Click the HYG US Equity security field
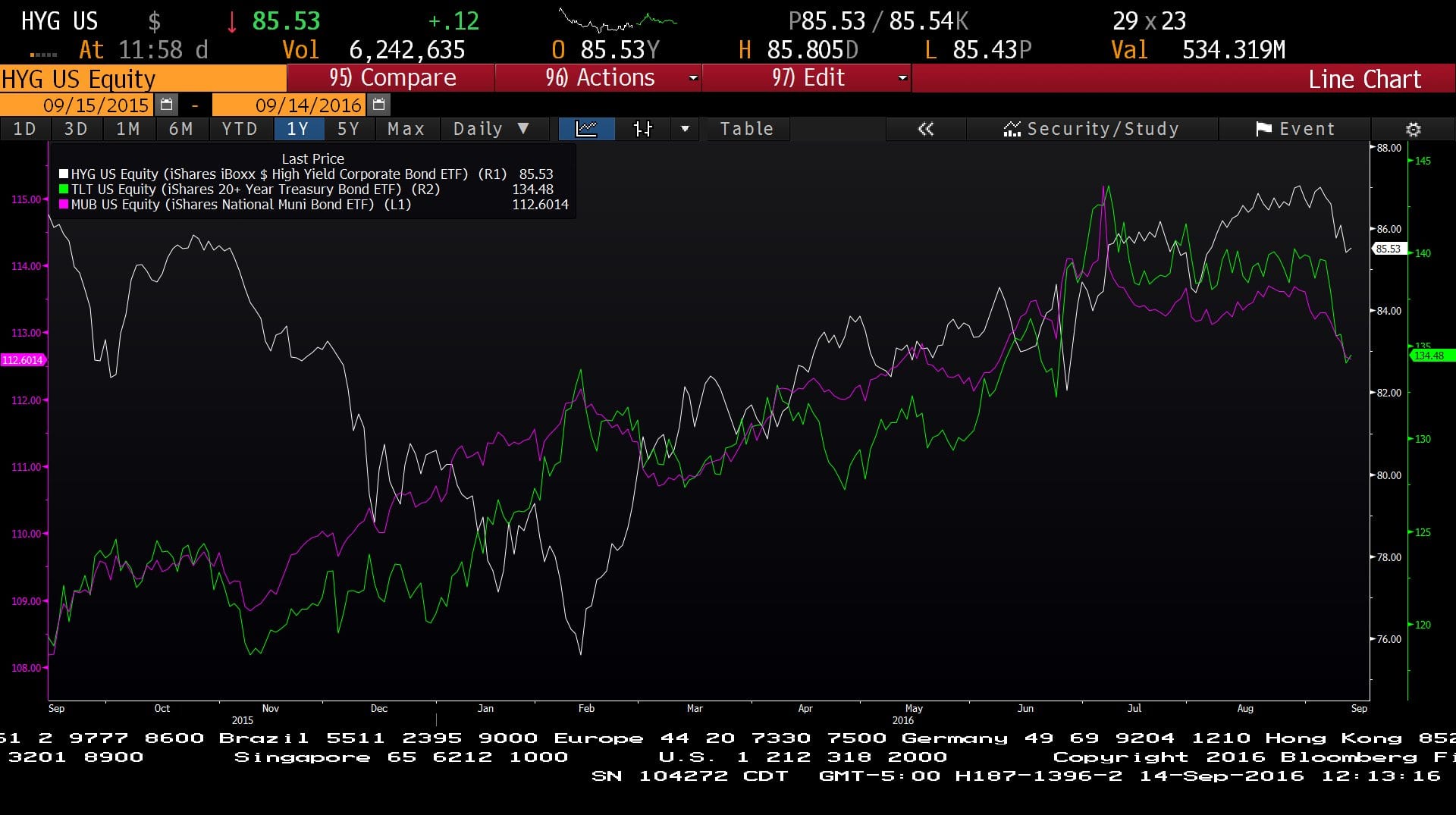 tap(143, 79)
